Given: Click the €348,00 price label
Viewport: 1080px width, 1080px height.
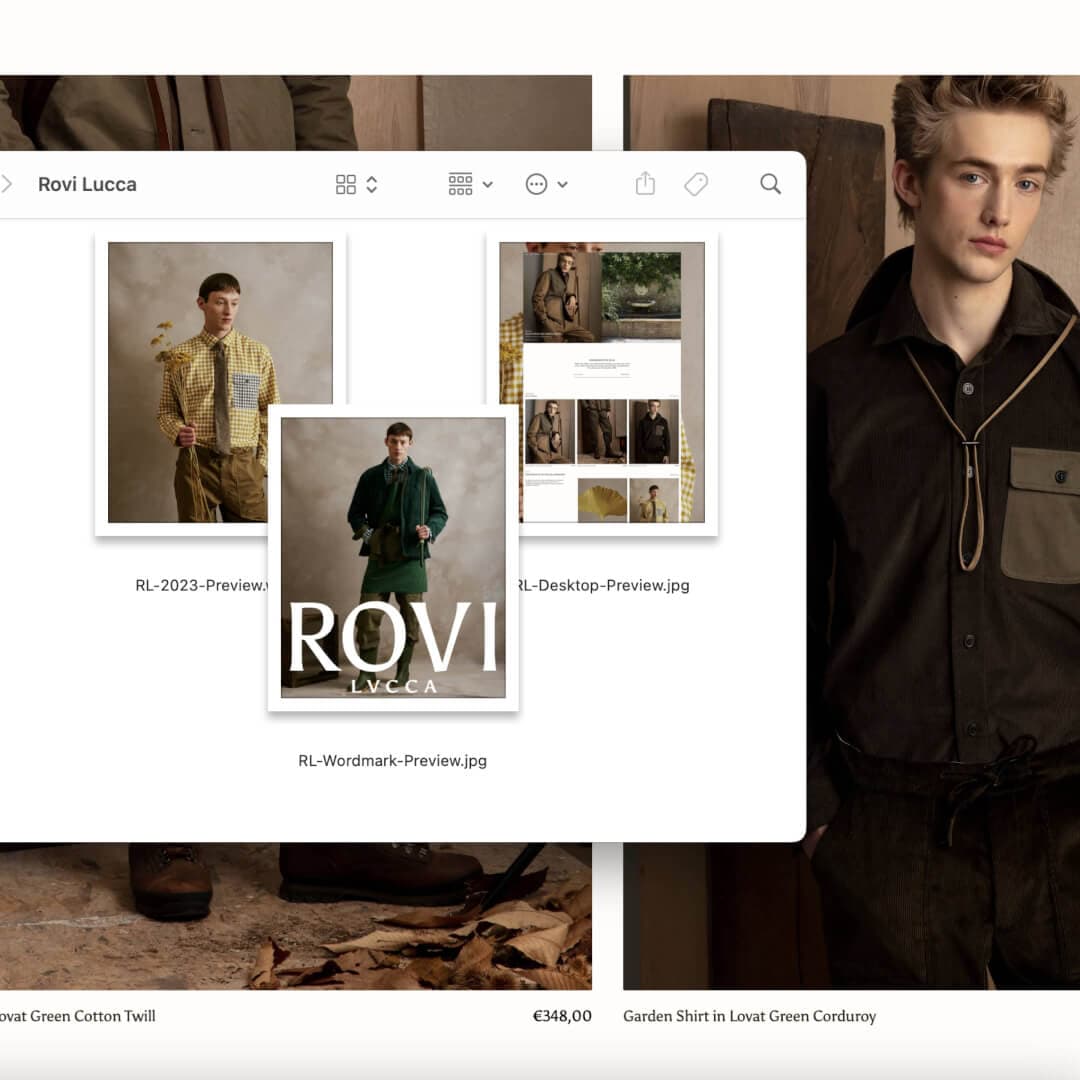Looking at the screenshot, I should [561, 1016].
